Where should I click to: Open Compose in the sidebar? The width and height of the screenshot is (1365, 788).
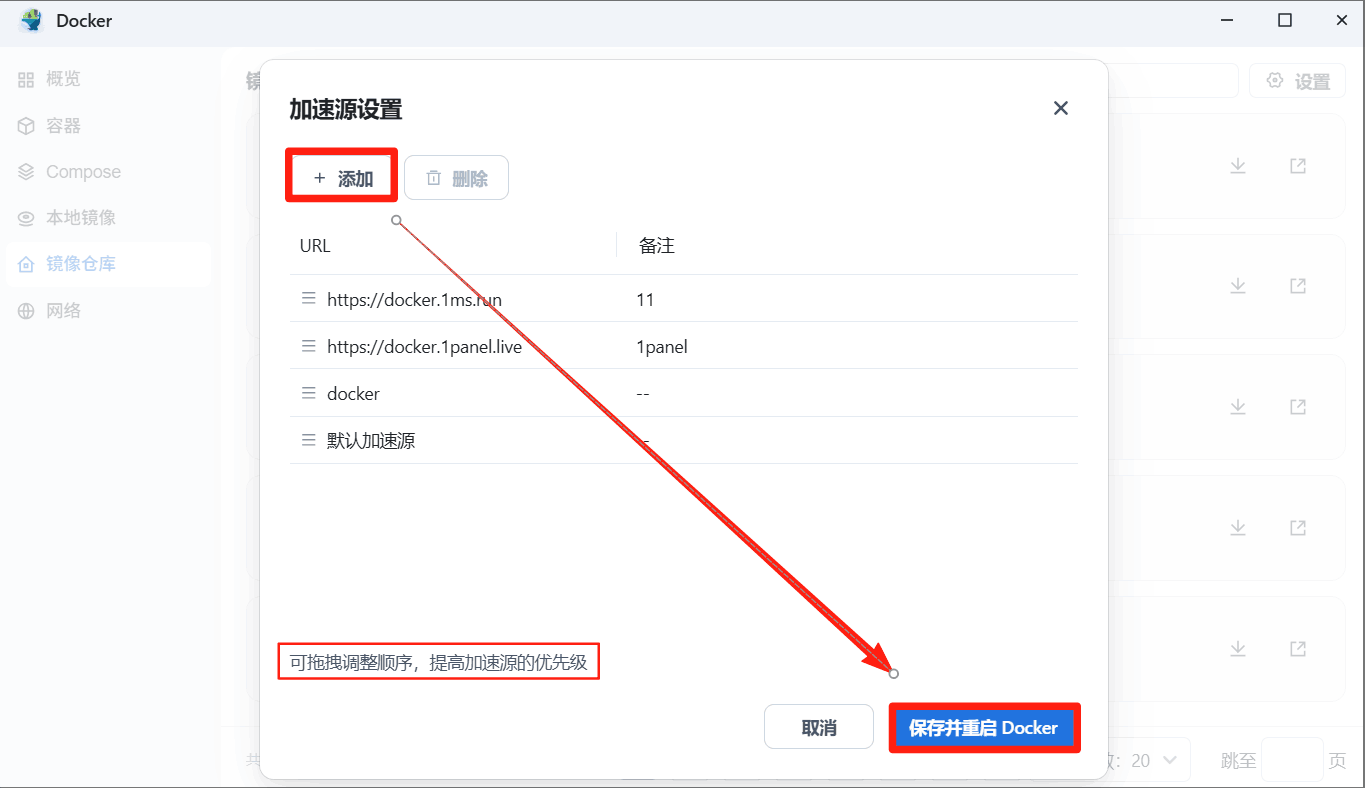[x=109, y=172]
